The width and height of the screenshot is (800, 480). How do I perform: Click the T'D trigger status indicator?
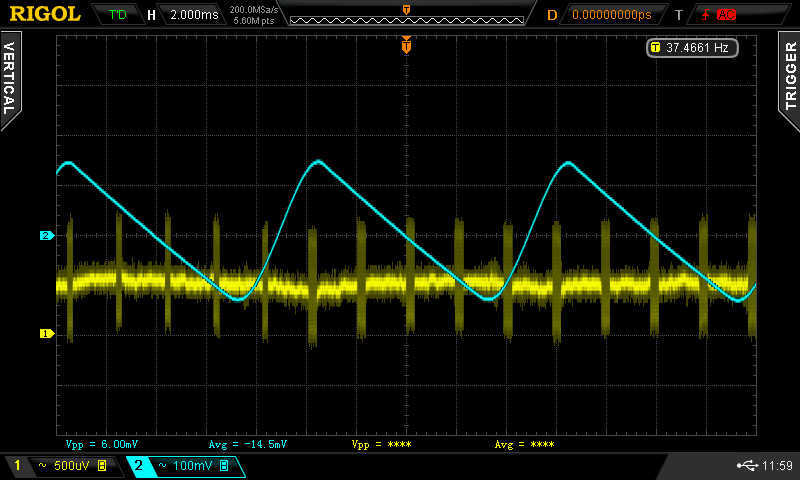[x=117, y=15]
